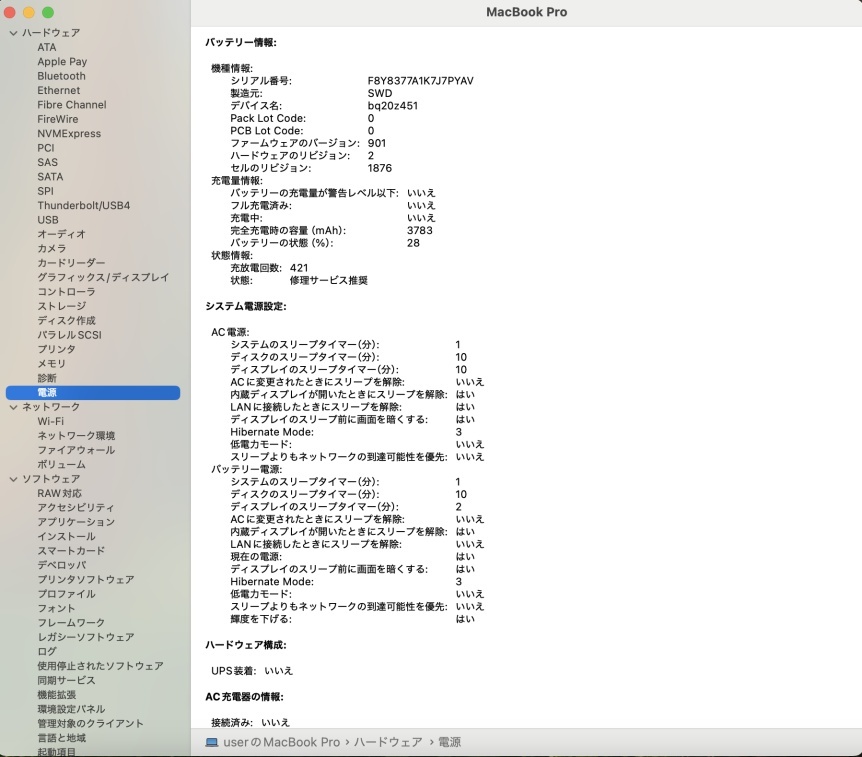Click the computer icon in the breadcrumb bar
862x757 pixels.
[x=210, y=742]
